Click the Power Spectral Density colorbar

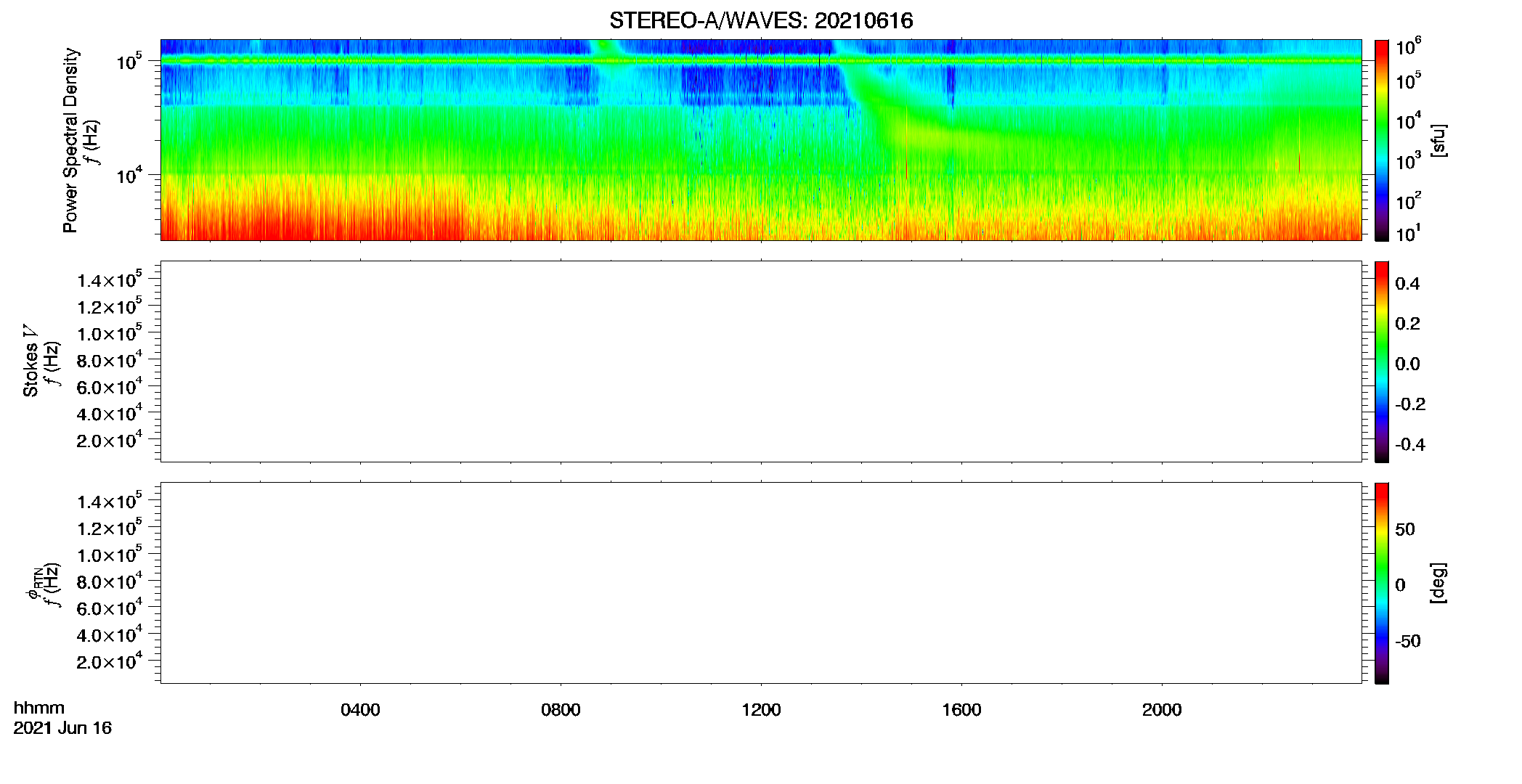click(x=1382, y=140)
